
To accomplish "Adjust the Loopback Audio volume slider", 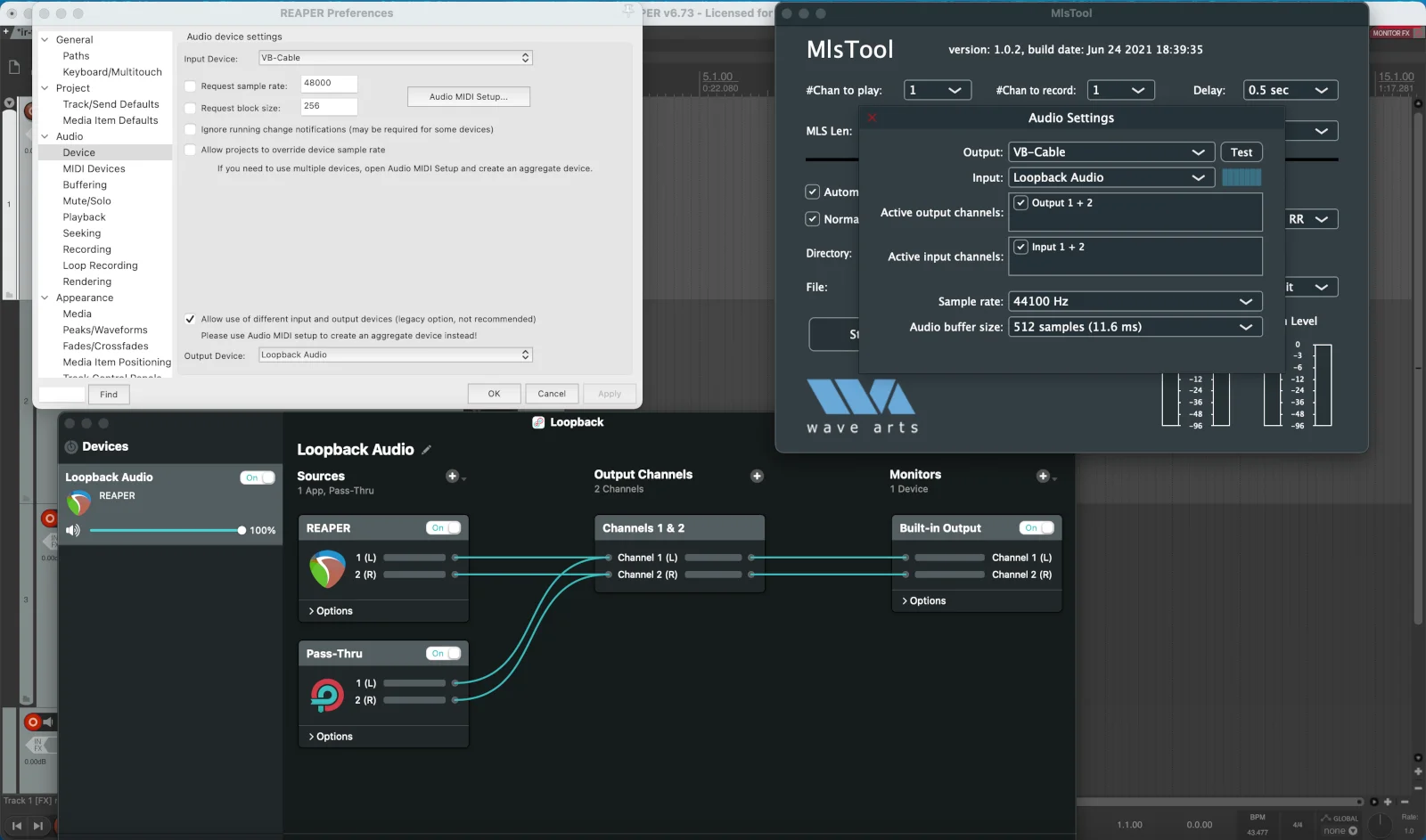I will (166, 530).
